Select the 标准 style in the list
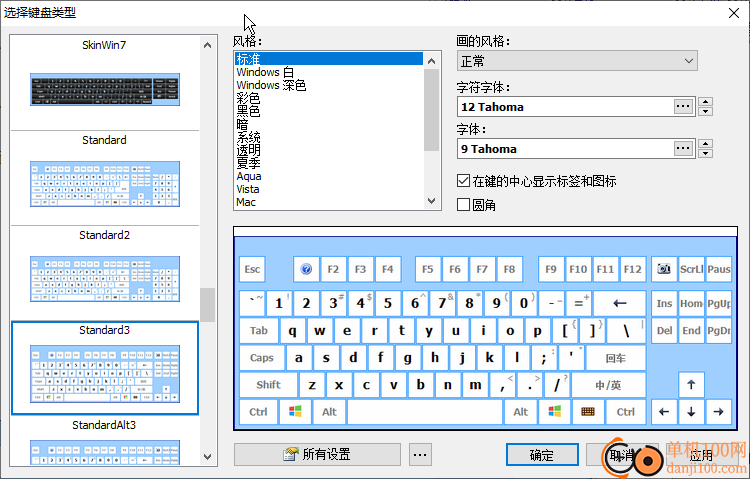 pos(329,59)
